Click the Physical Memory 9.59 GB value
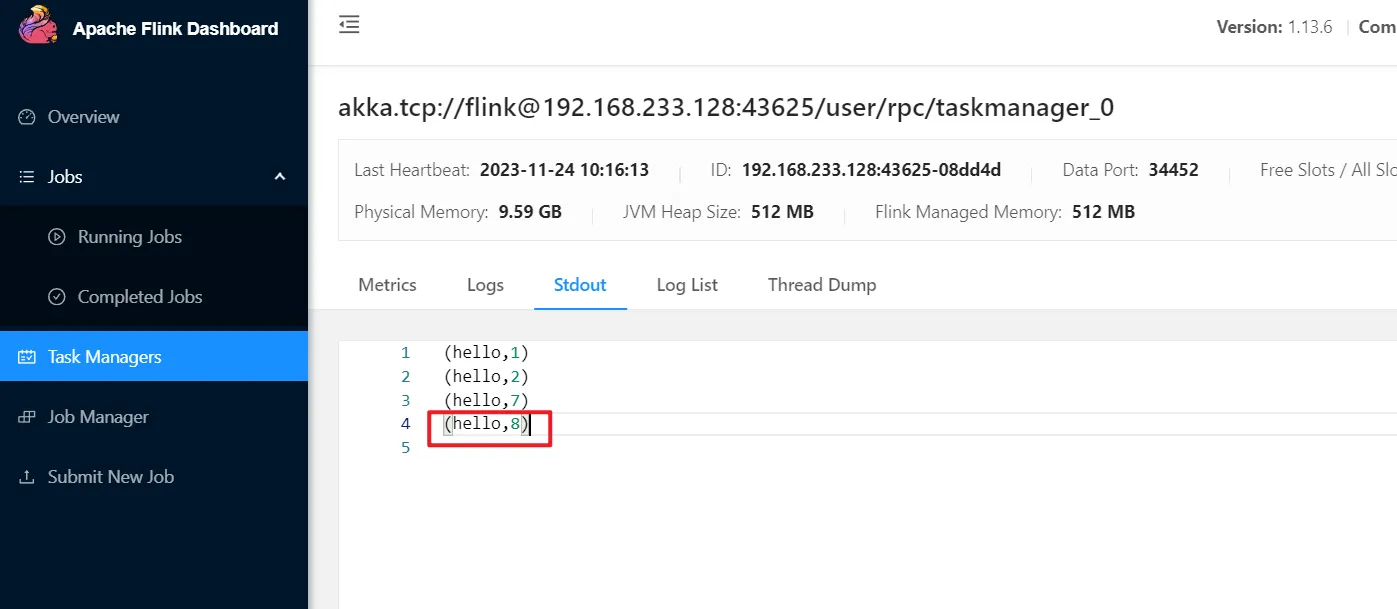Image resolution: width=1397 pixels, height=609 pixels. tap(530, 212)
